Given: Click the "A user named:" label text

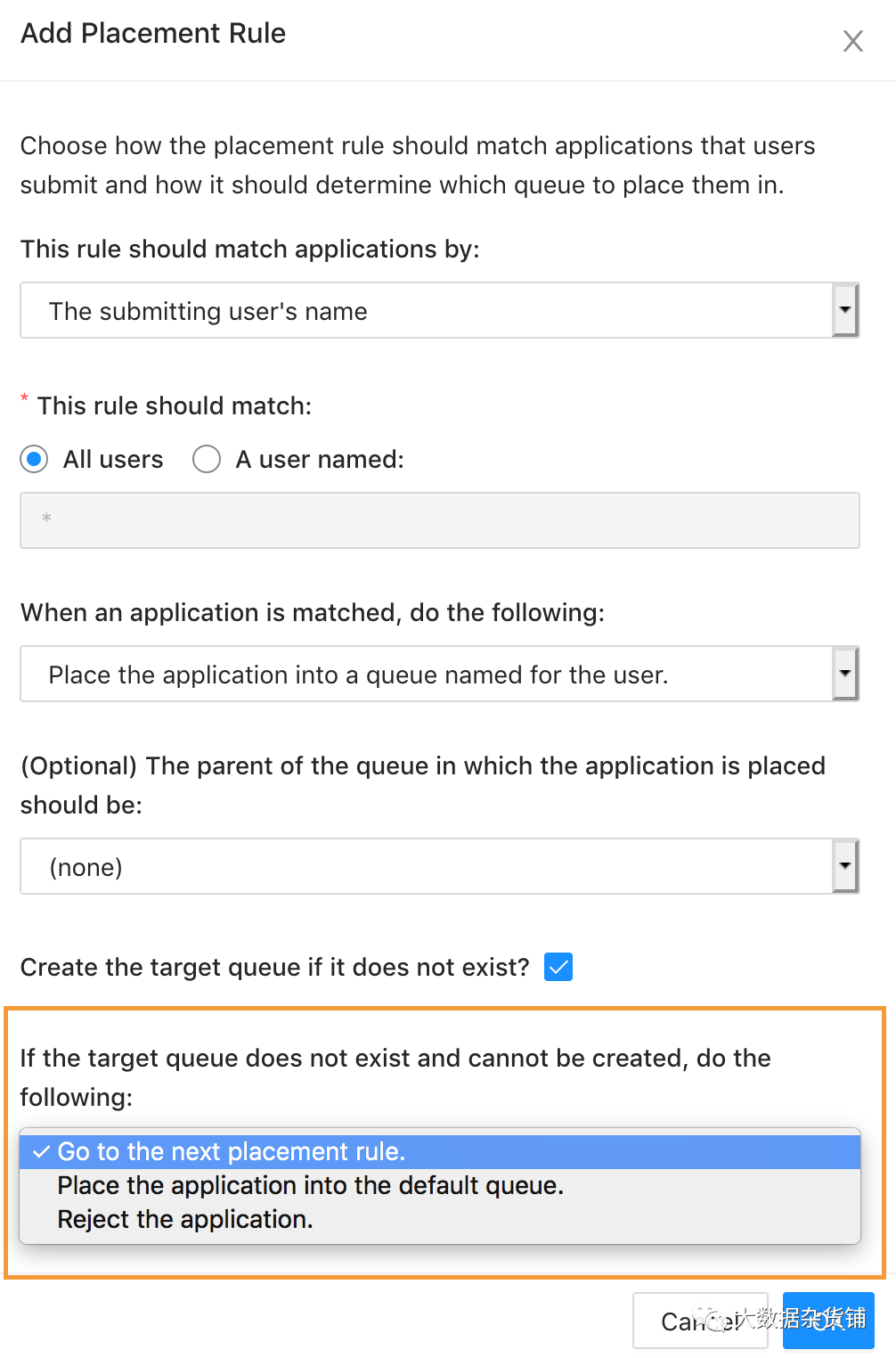Looking at the screenshot, I should click(320, 460).
